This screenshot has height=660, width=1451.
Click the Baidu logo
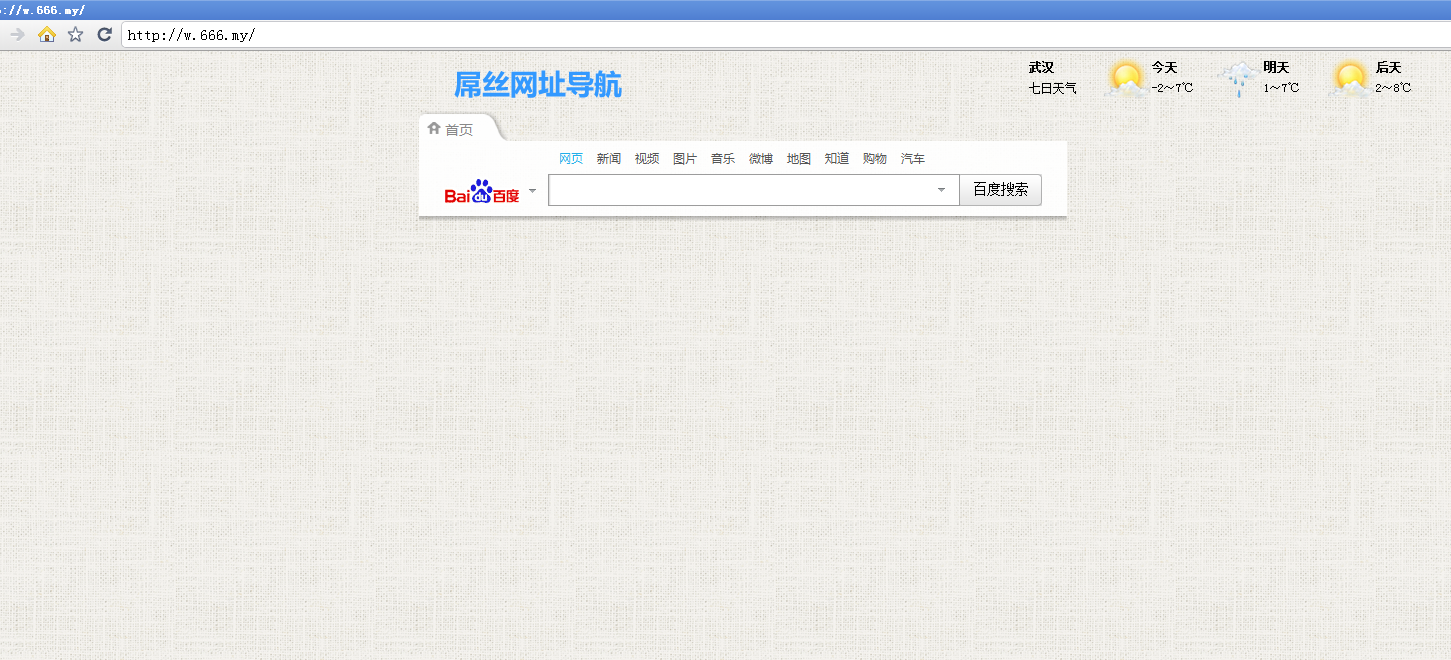(x=482, y=191)
